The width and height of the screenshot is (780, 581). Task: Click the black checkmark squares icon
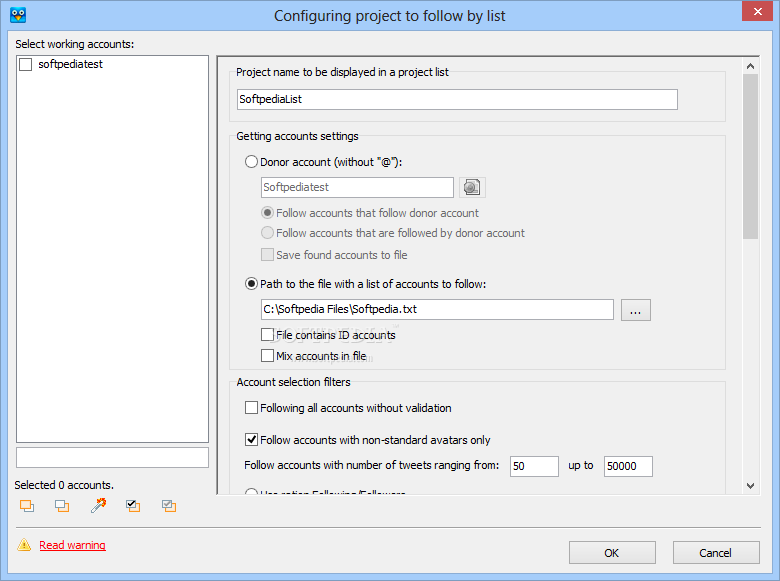point(133,506)
